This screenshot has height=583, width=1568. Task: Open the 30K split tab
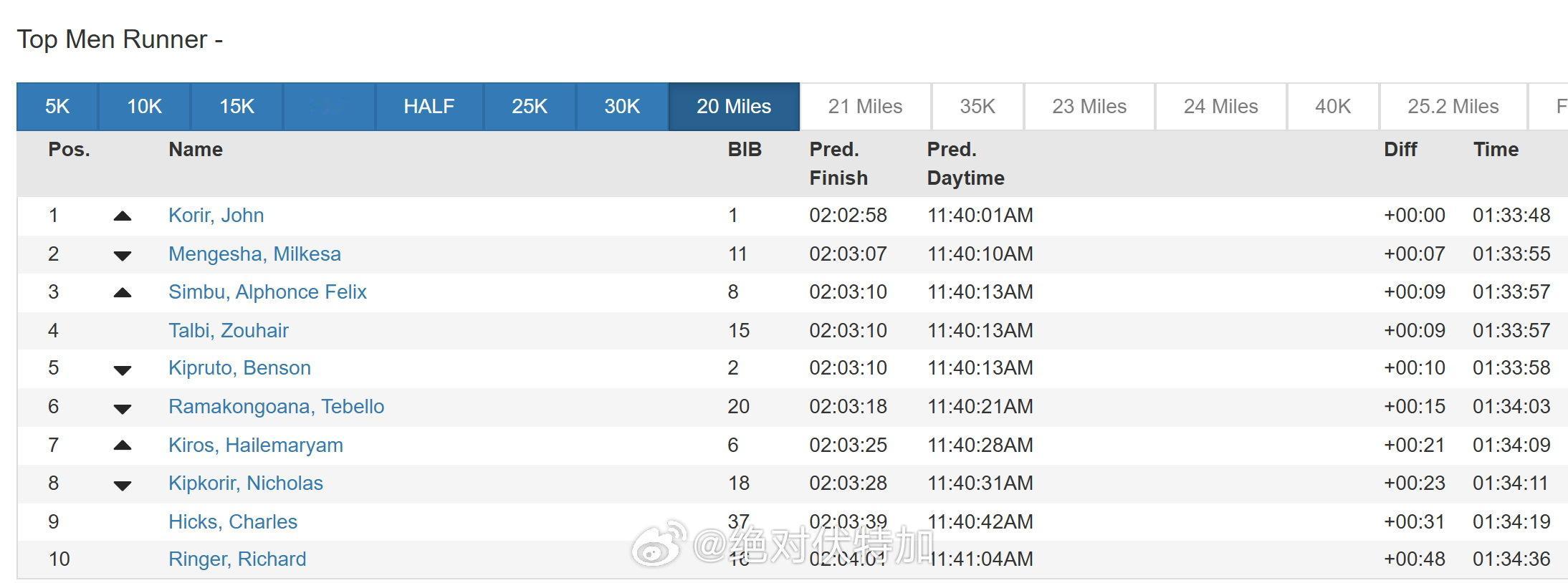(621, 107)
